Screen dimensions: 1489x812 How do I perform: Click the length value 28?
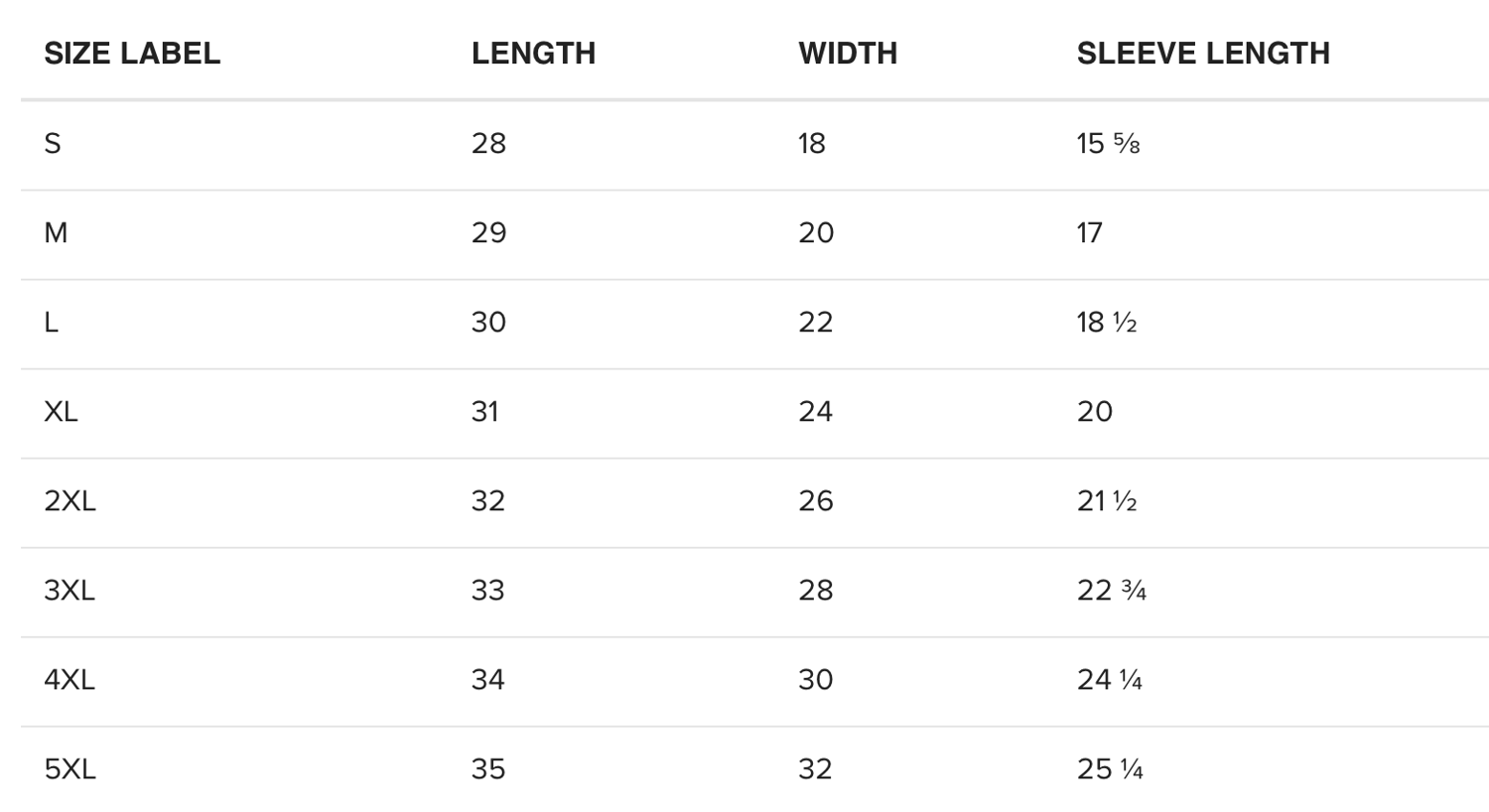(488, 143)
